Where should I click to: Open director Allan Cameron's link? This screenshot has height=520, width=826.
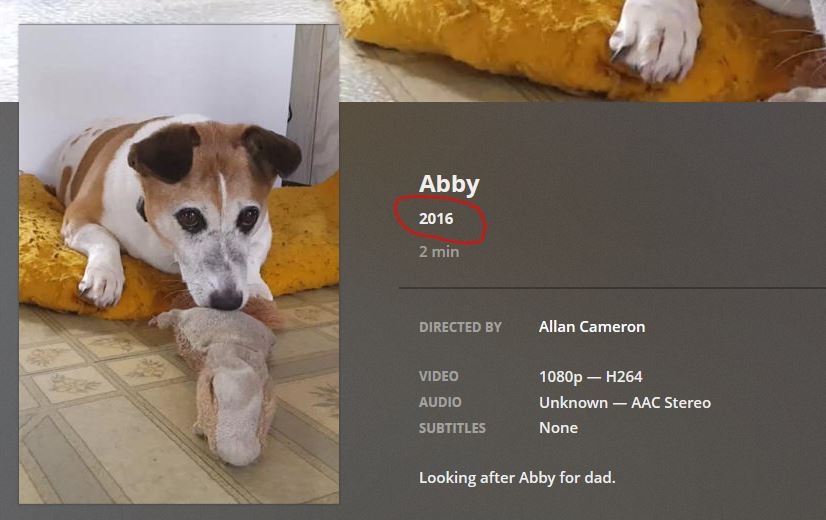pos(592,327)
